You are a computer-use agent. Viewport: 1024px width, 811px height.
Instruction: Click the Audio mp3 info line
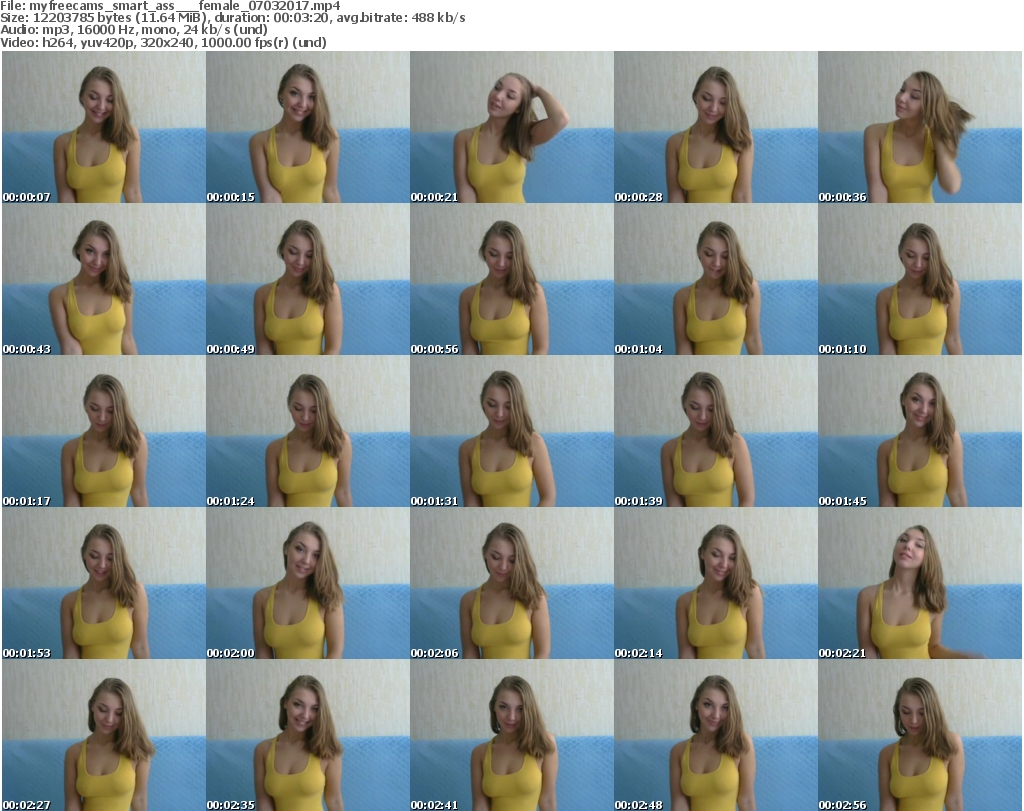coord(134,30)
